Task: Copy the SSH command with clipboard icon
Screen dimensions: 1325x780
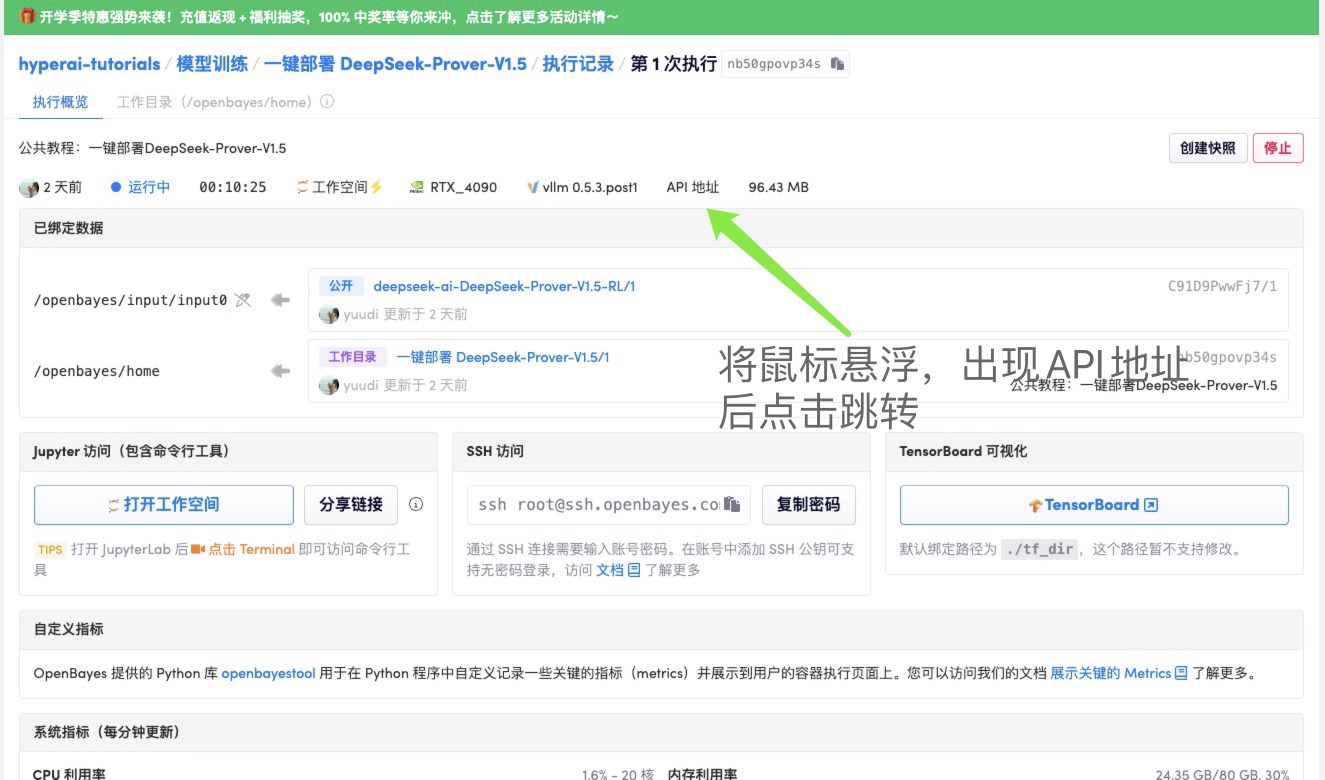Action: click(732, 504)
